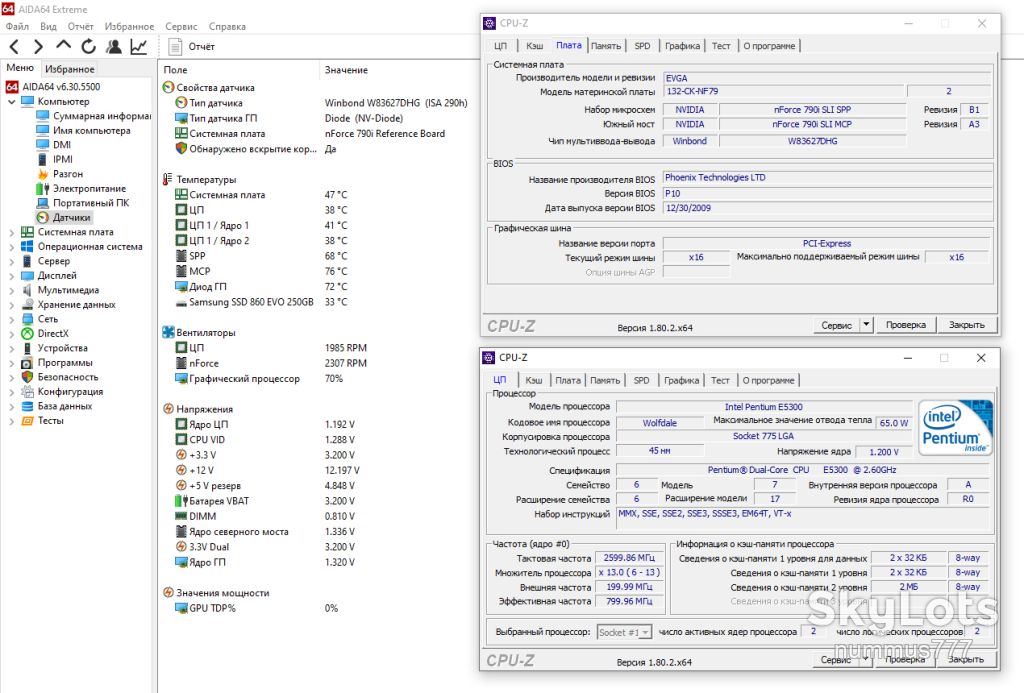Open the Файл menu
This screenshot has width=1024, height=693.
pos(18,26)
